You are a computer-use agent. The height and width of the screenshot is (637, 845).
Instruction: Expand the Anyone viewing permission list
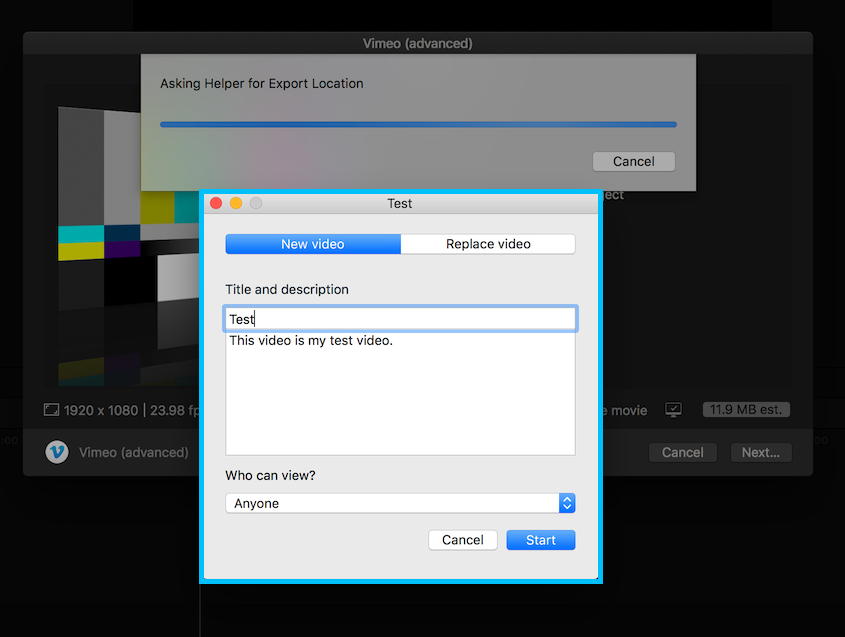(399, 503)
